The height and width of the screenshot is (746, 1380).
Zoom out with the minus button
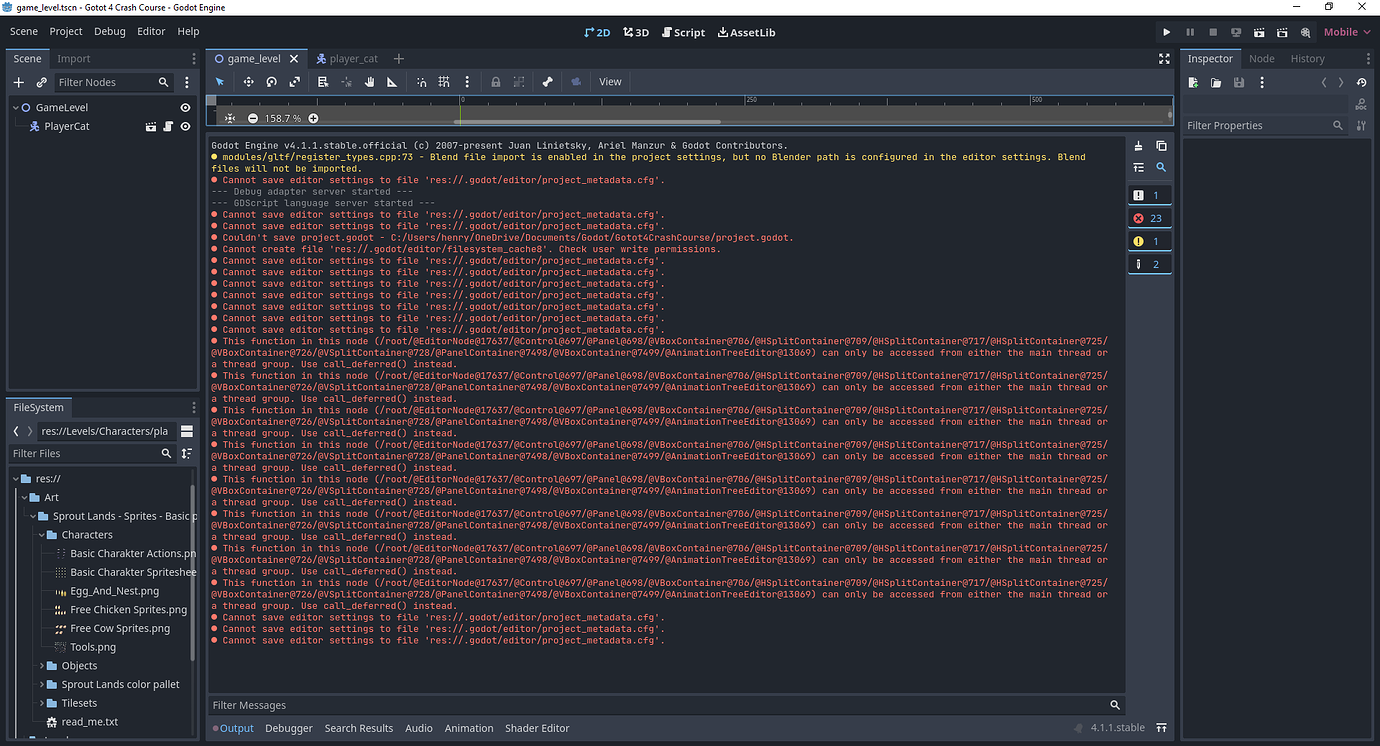tap(253, 118)
